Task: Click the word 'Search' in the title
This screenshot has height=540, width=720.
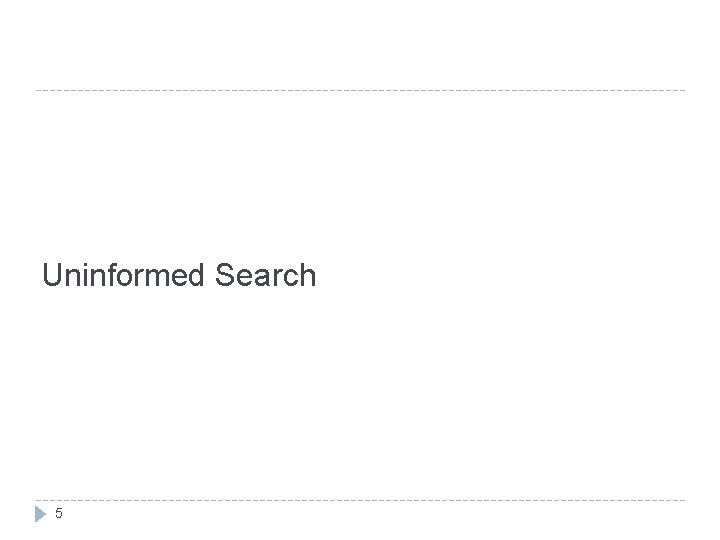Action: point(265,275)
